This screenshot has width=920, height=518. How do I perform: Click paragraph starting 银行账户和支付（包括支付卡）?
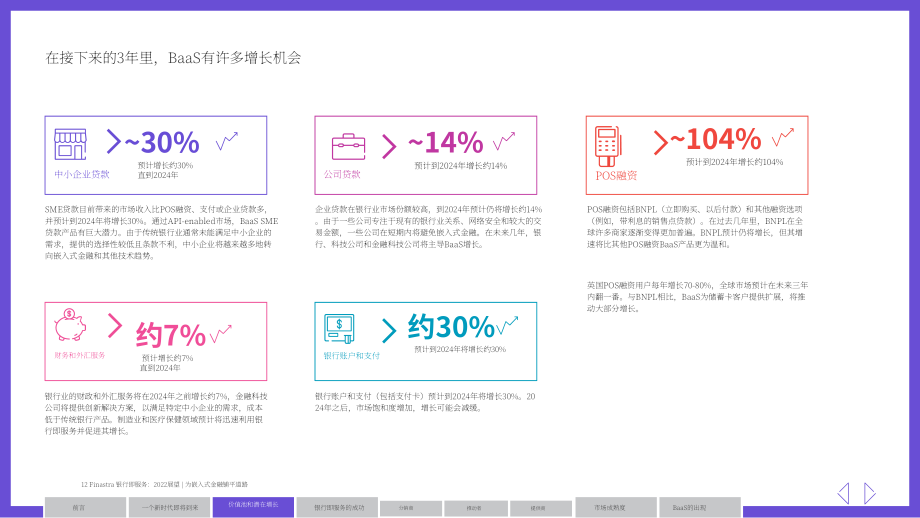click(425, 402)
